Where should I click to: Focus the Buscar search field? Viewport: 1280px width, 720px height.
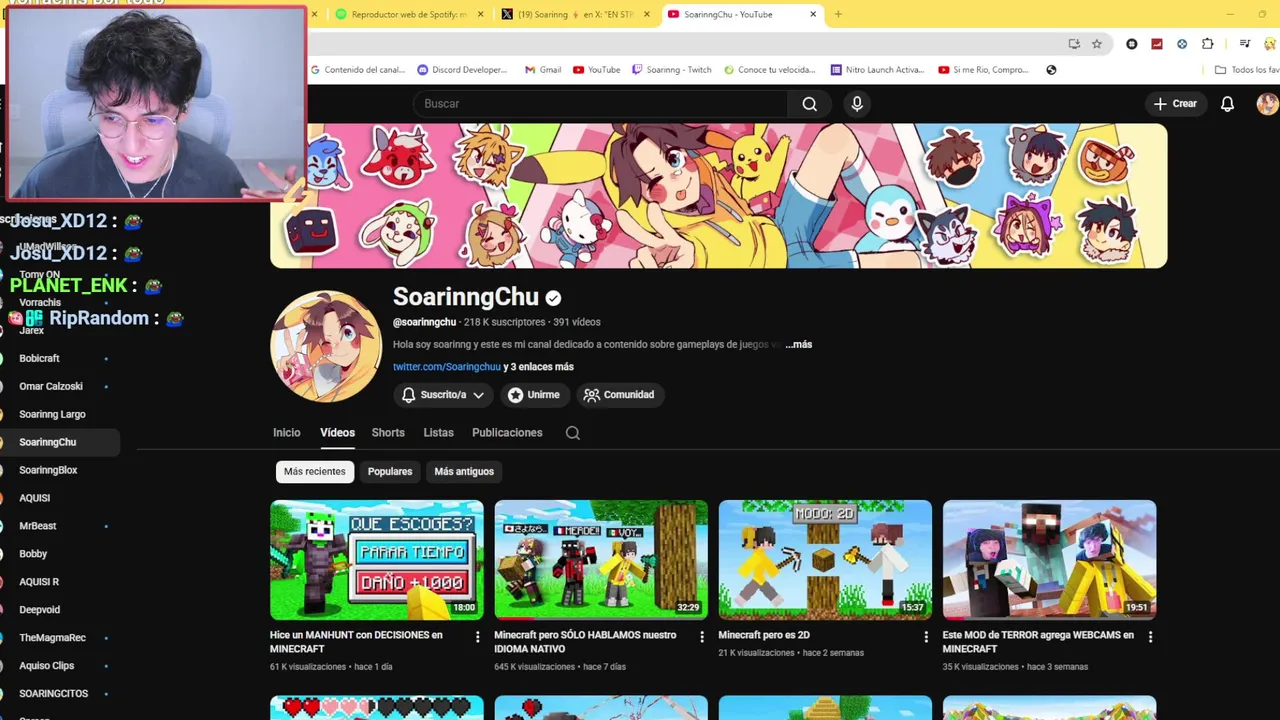pos(600,104)
